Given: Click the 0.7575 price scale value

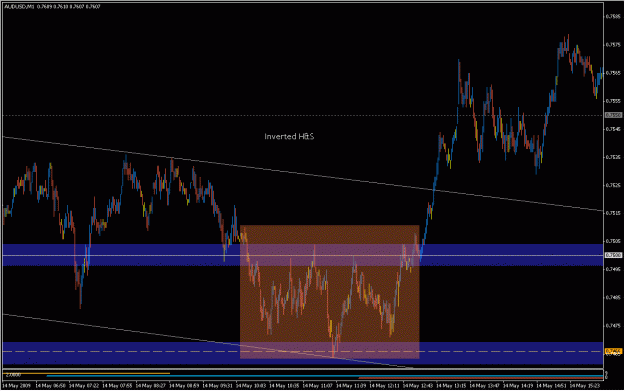Looking at the screenshot, I should point(613,45).
